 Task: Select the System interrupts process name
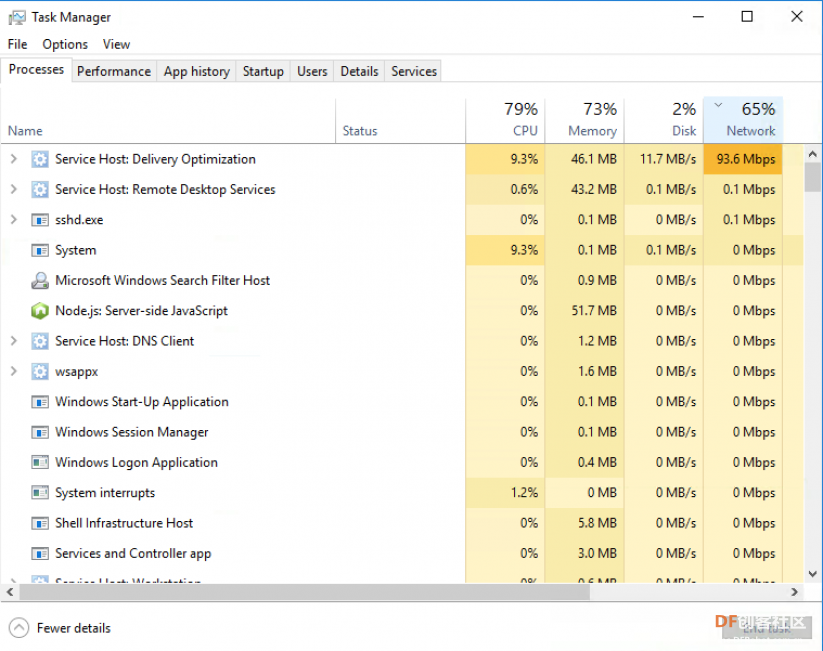[105, 493]
